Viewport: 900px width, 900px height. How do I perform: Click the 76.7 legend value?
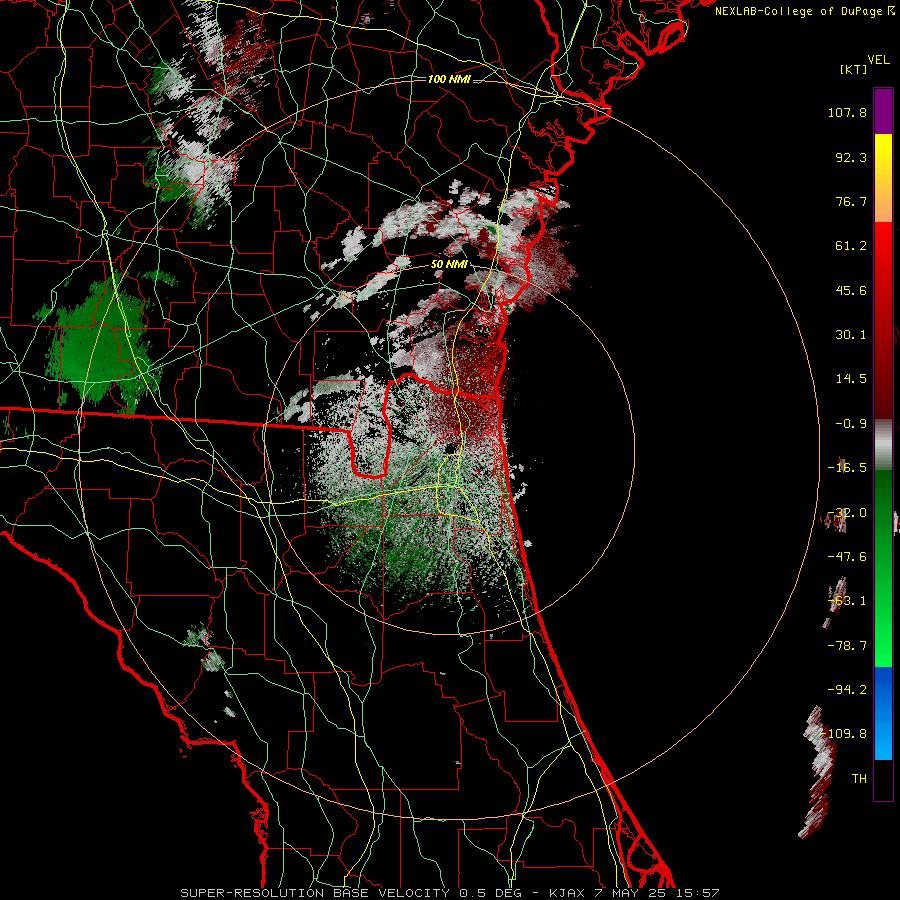click(851, 201)
